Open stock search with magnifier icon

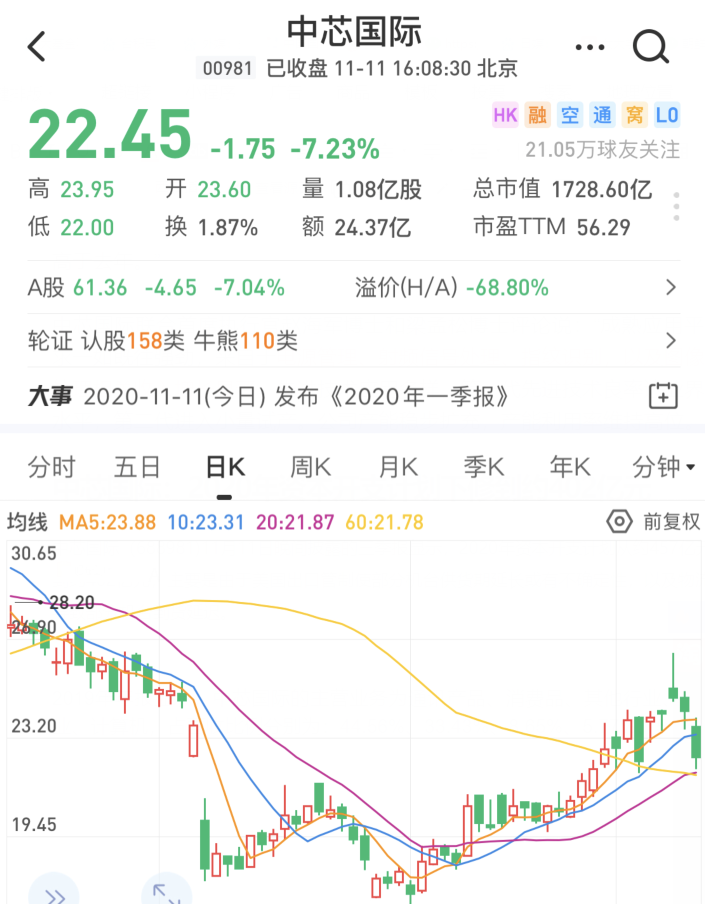[x=651, y=46]
